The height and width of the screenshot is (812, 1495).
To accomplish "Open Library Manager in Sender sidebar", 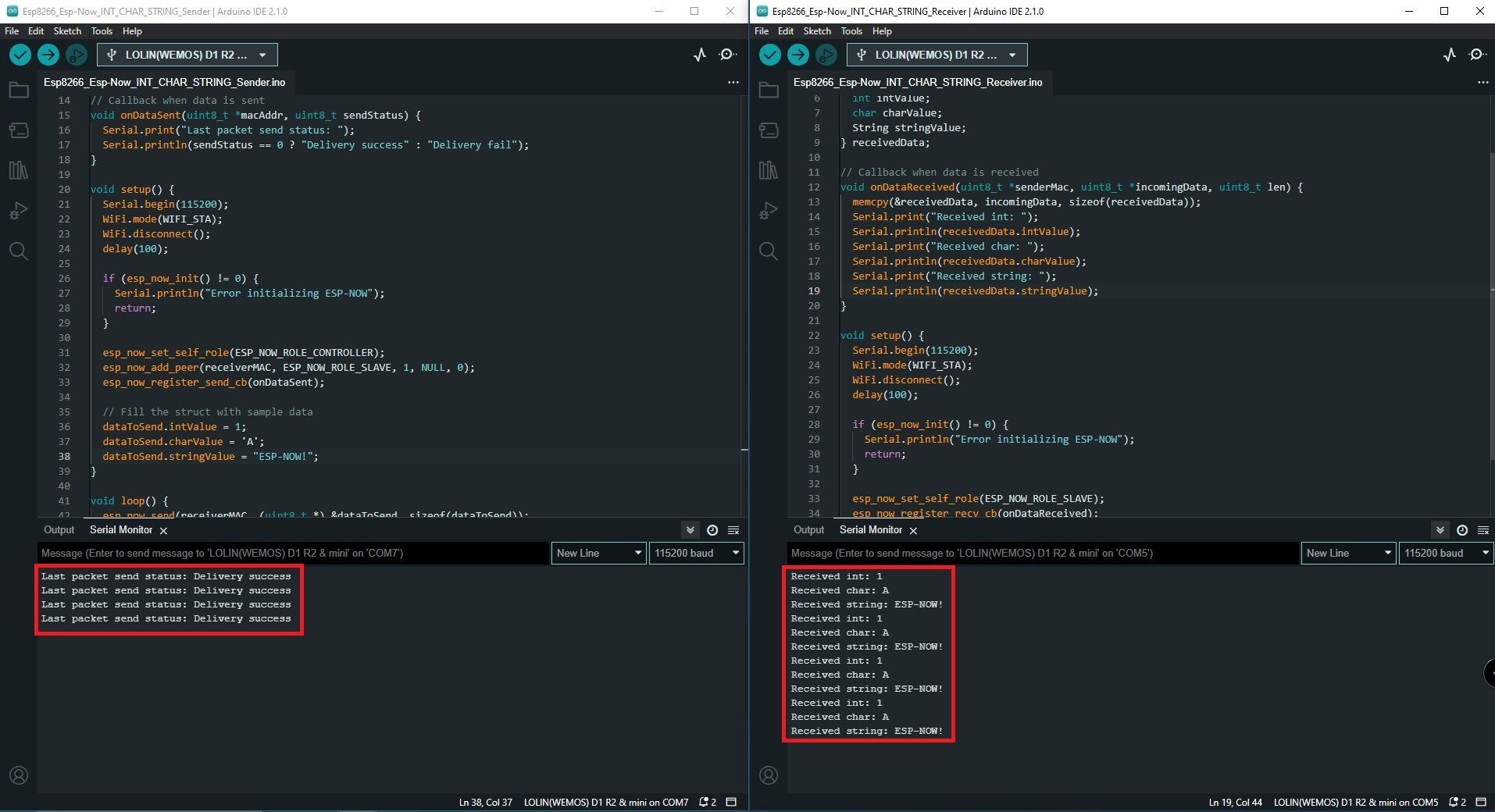I will pos(19,170).
